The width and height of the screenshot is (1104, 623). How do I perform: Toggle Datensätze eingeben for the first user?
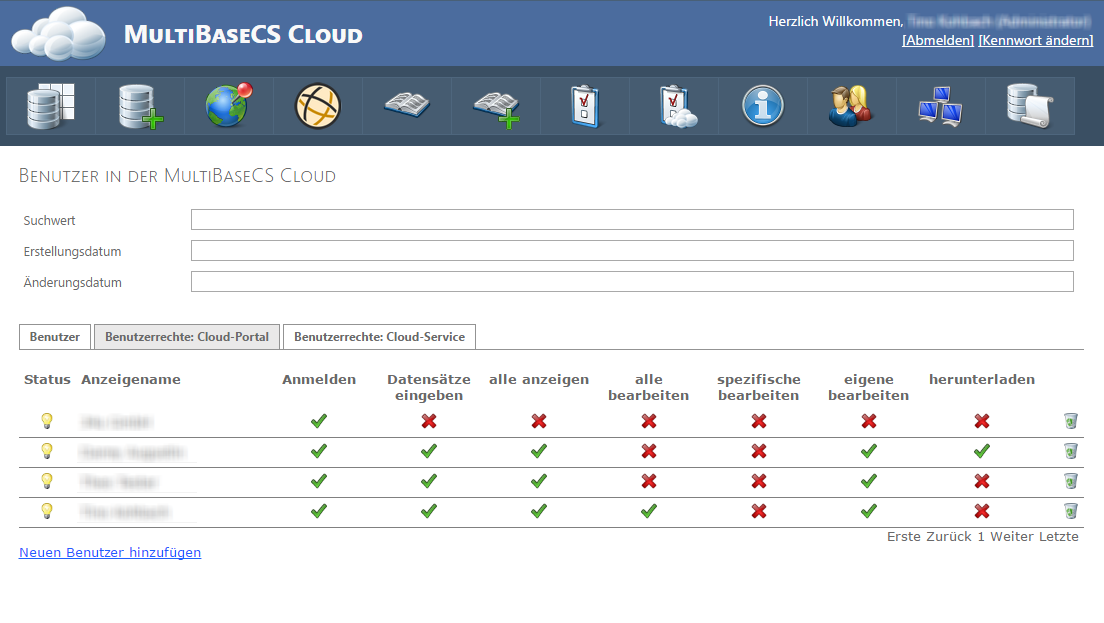pos(429,421)
